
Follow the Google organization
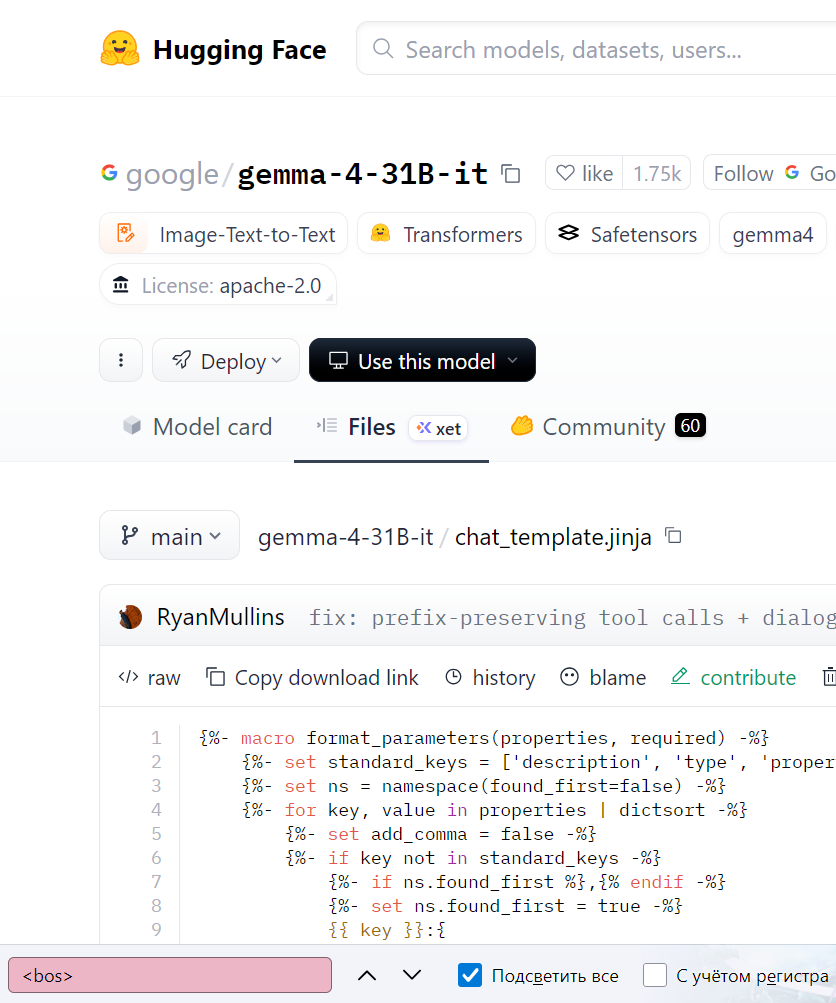pos(769,173)
